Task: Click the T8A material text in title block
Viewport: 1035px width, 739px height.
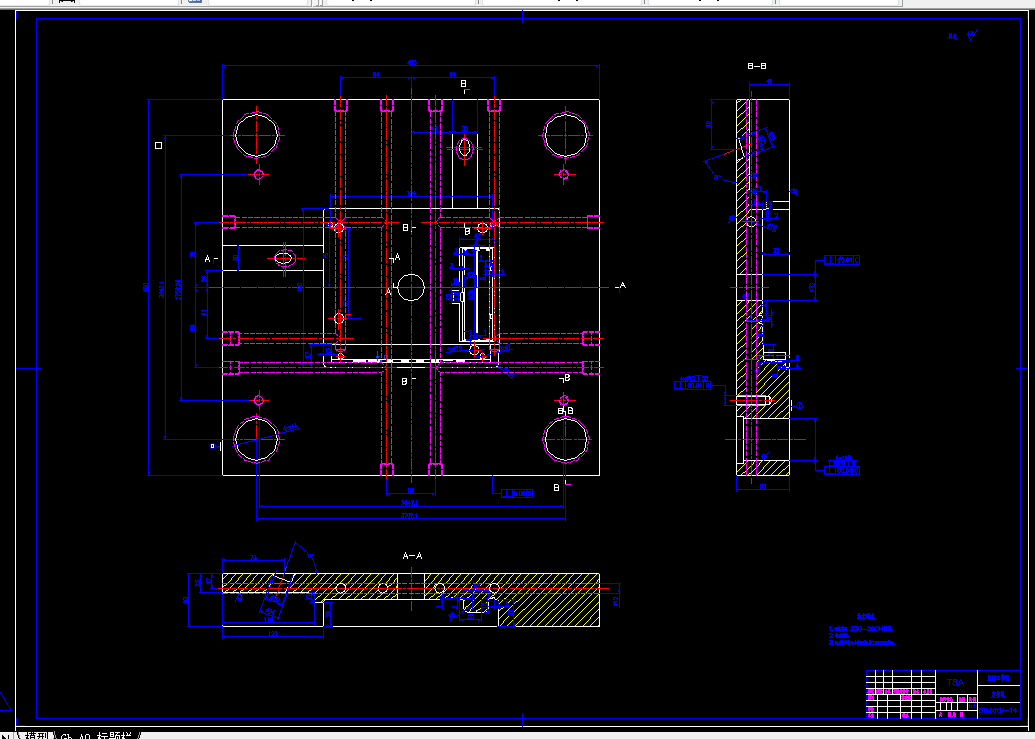Action: coord(956,682)
